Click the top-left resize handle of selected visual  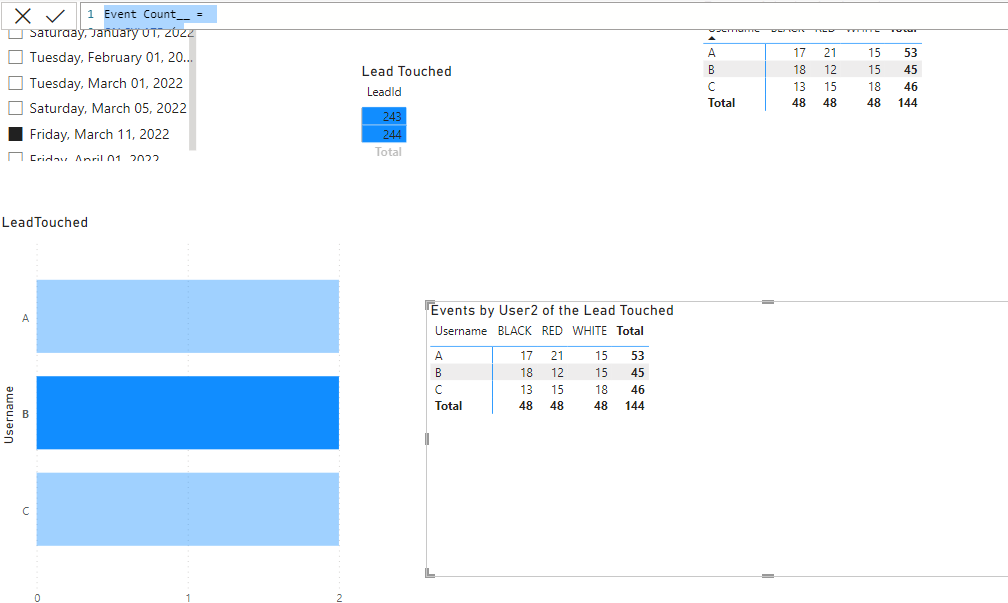429,305
